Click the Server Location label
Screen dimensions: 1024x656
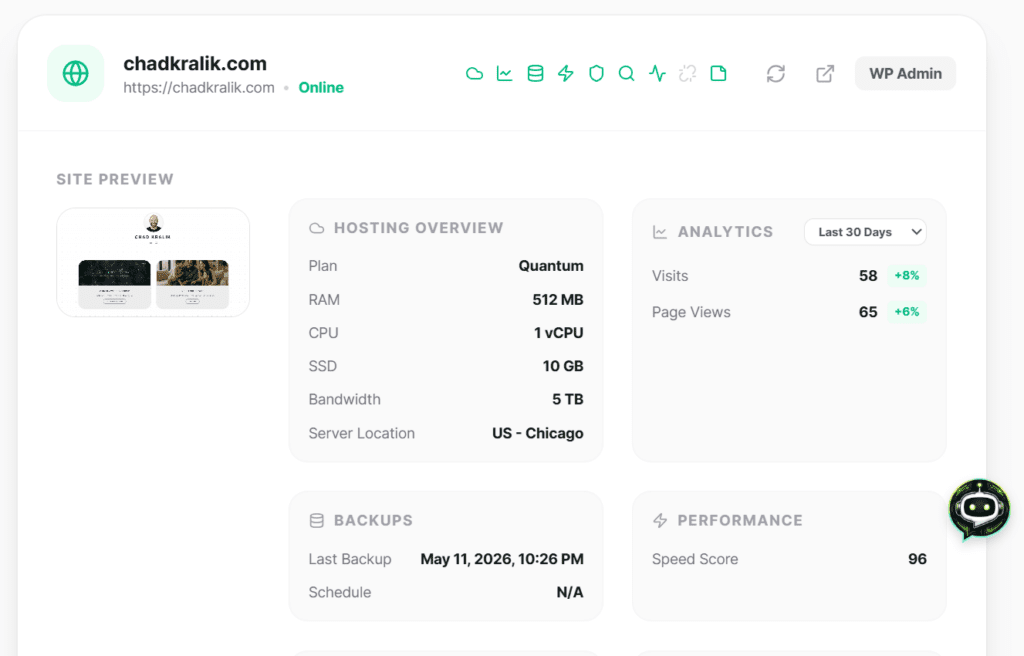click(362, 433)
